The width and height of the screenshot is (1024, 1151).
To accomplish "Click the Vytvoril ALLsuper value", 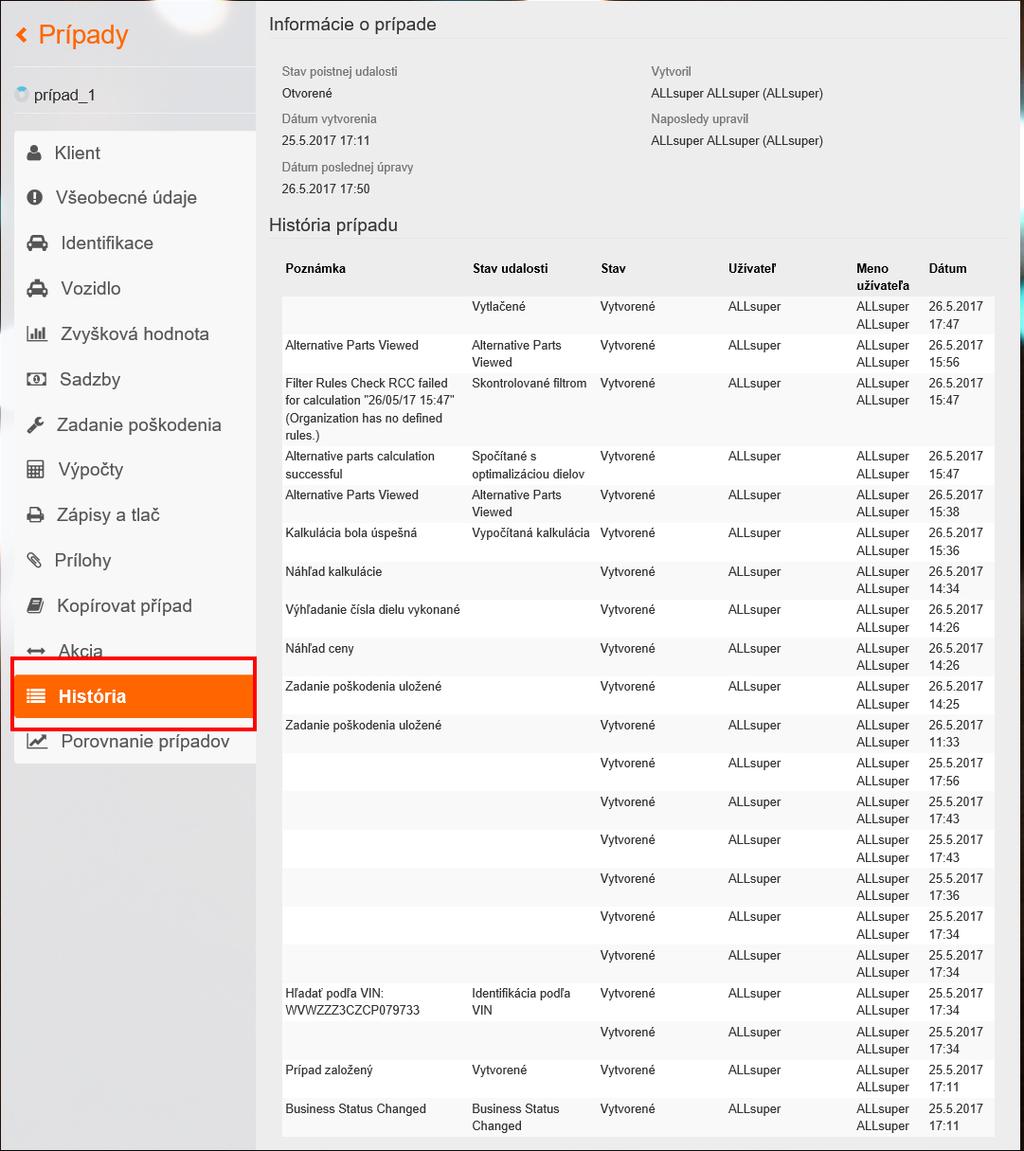I will click(737, 93).
